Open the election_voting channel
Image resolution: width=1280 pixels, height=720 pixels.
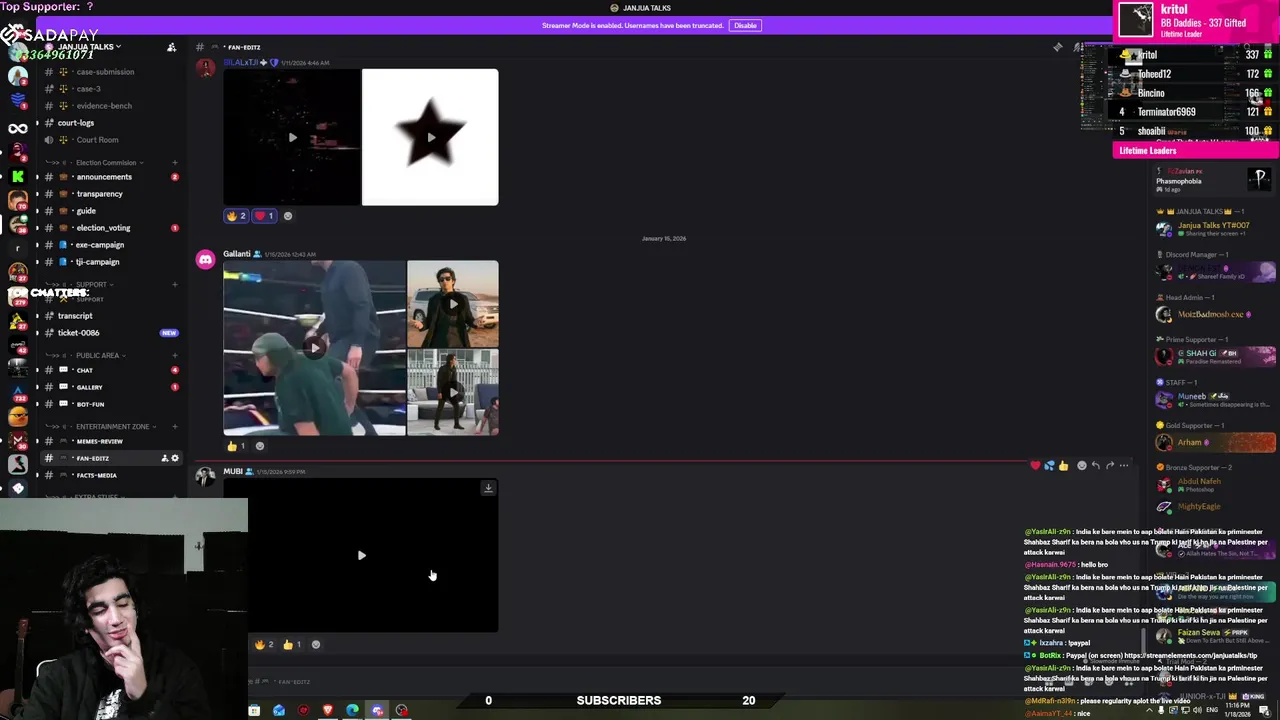103,228
